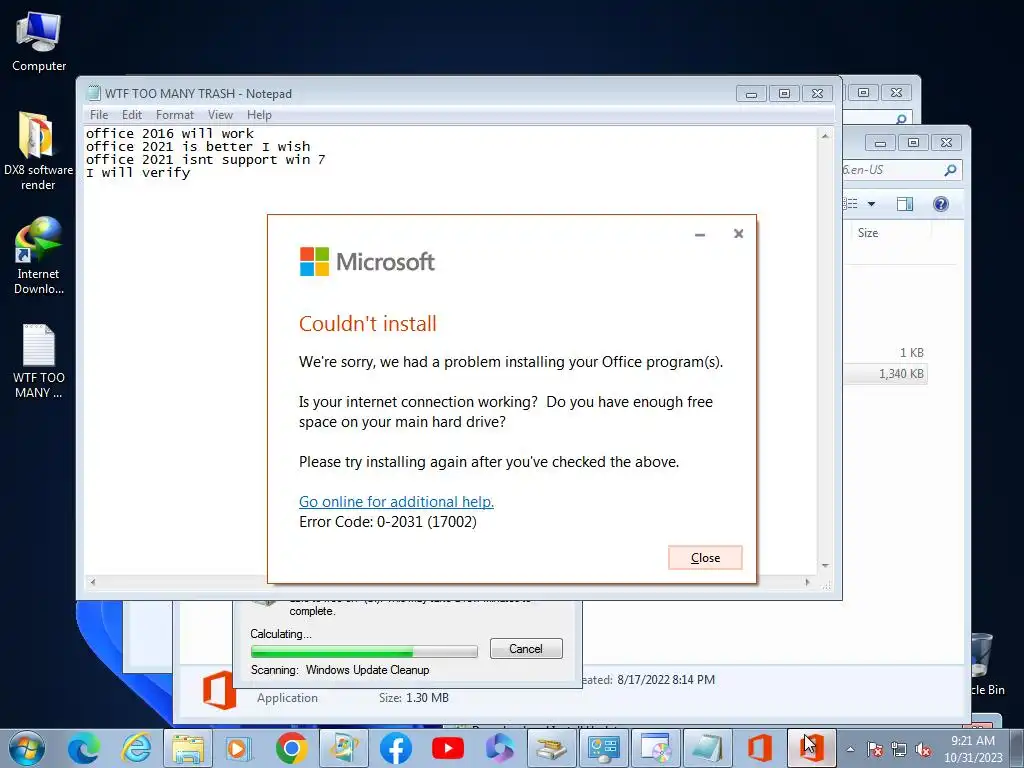Click Office icon in Explorer details pane
The height and width of the screenshot is (768, 1024).
(219, 690)
